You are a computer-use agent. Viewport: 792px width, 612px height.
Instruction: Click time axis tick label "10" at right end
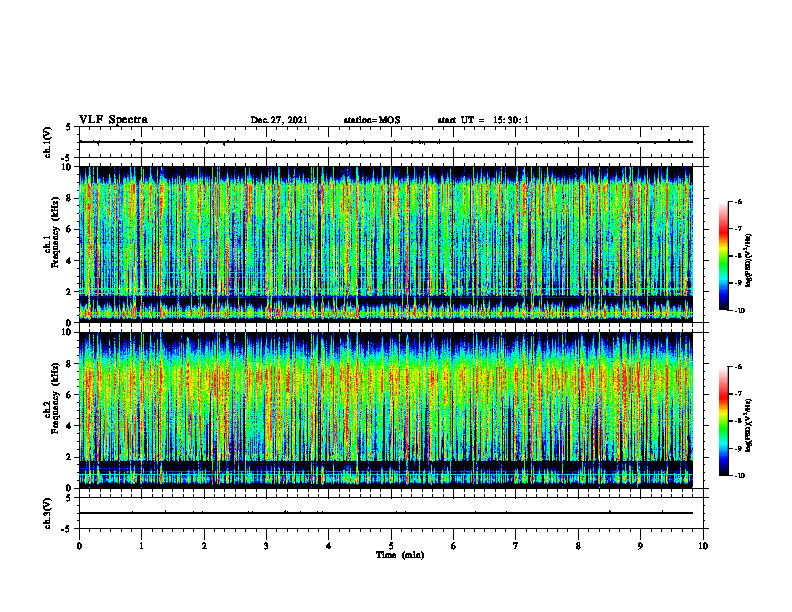point(703,546)
